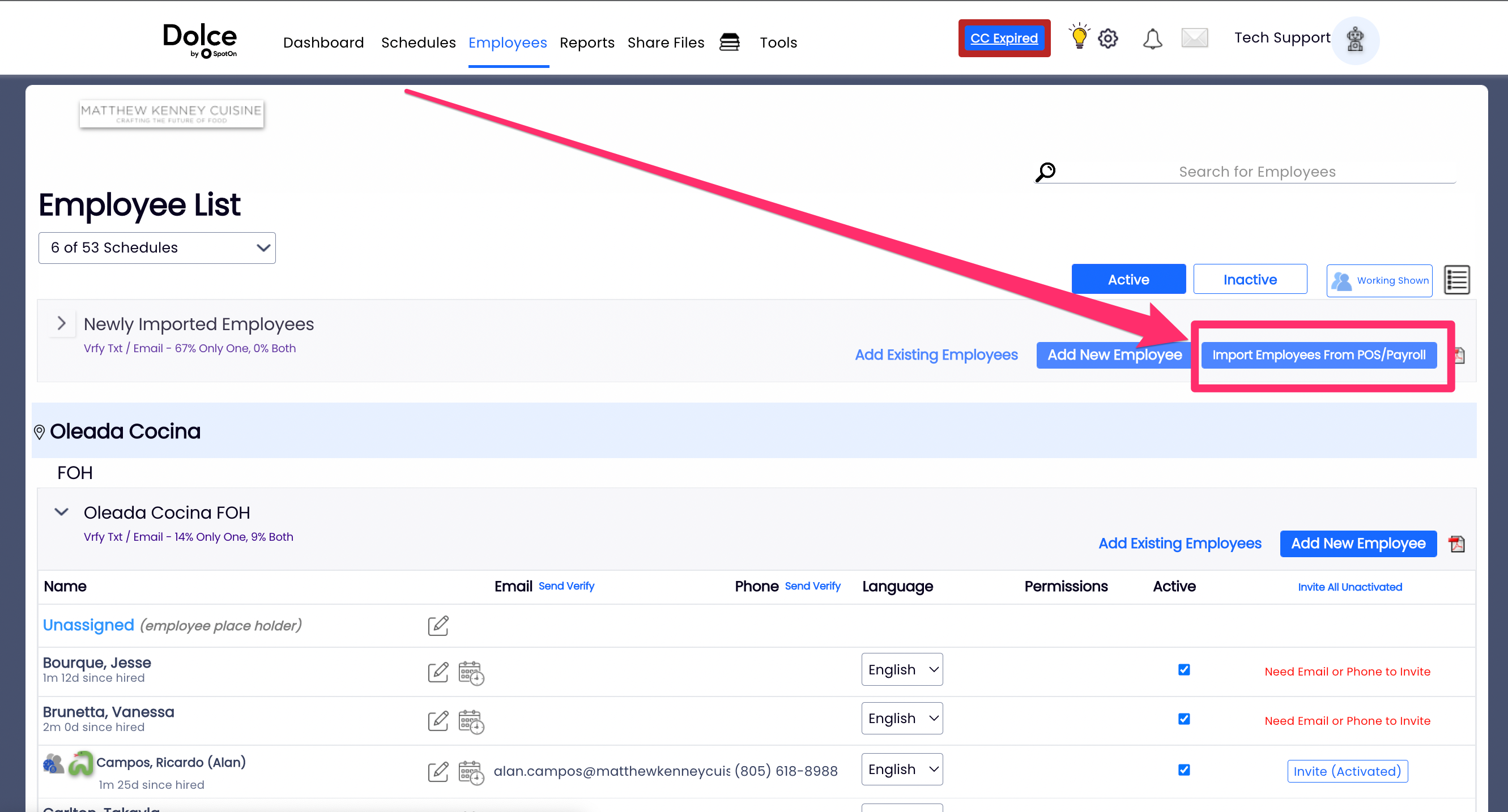Image resolution: width=1508 pixels, height=812 pixels.
Task: Uncheck Active checkbox for Bourque, Jesse
Action: (1184, 670)
